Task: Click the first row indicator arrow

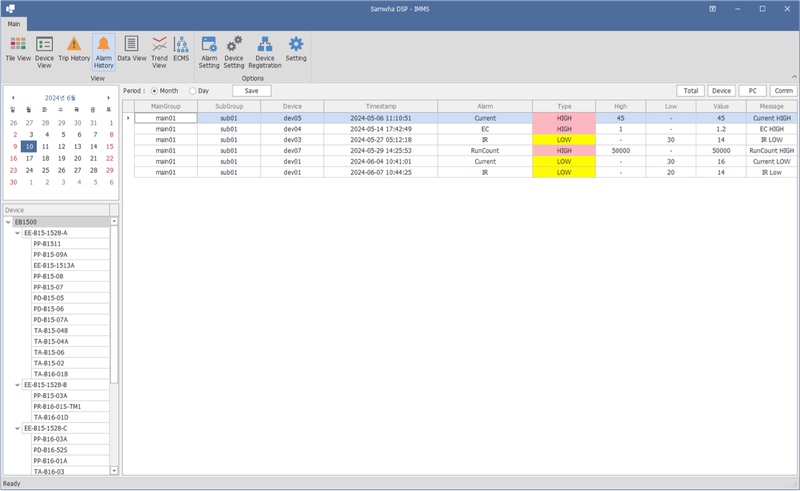Action: pyautogui.click(x=128, y=118)
